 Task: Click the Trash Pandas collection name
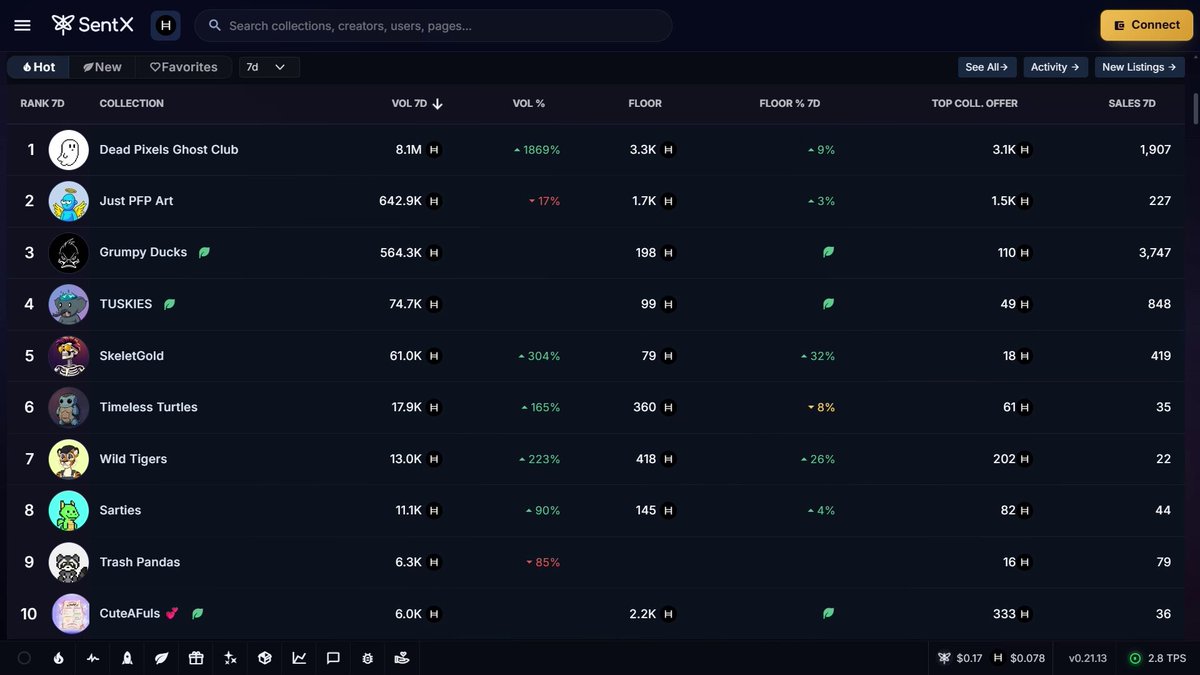(140, 562)
